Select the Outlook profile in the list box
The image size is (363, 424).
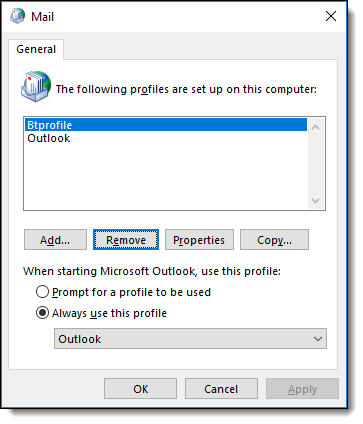(x=49, y=138)
